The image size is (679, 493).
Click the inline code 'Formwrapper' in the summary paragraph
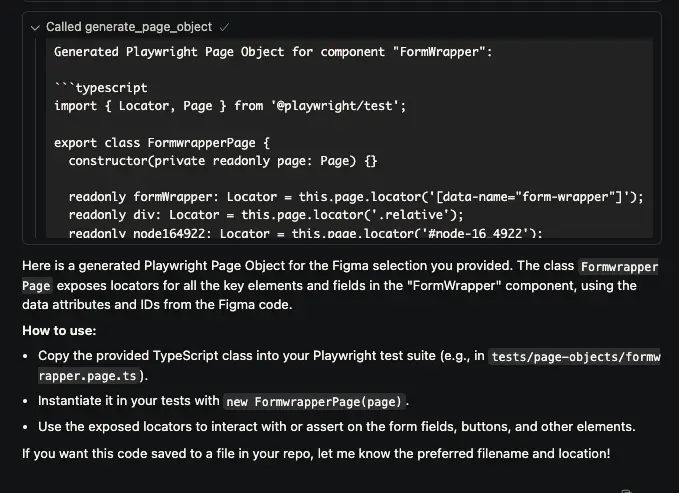[619, 266]
